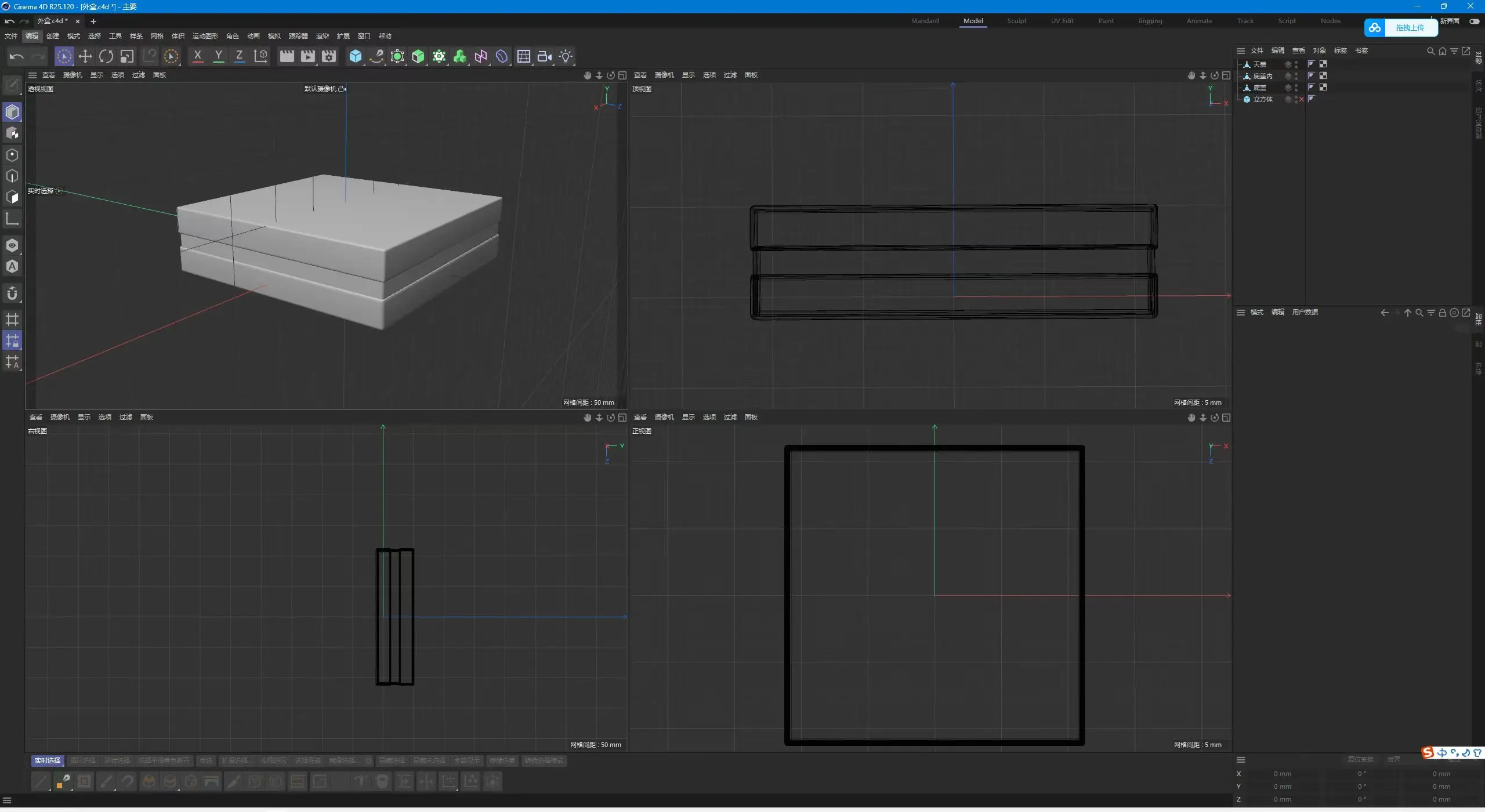Screen dimensions: 1485x812
Task: Open the top view 显示 menu
Action: 688,75
